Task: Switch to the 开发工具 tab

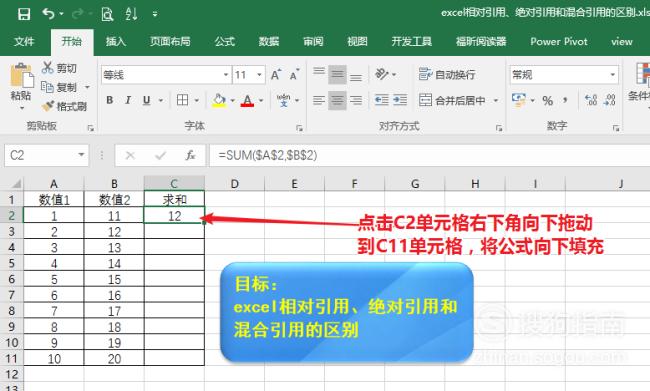Action: 412,41
